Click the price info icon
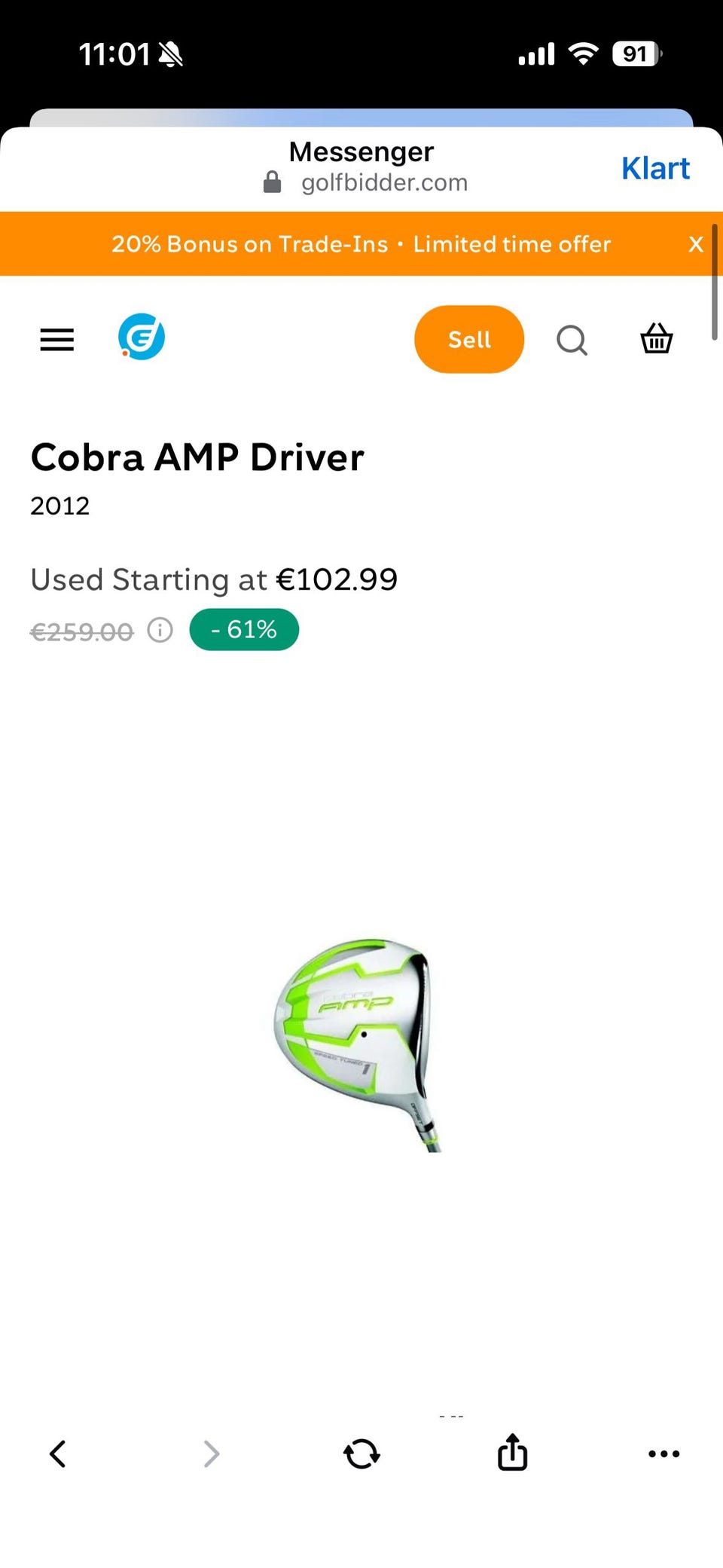This screenshot has width=723, height=1568. click(160, 630)
